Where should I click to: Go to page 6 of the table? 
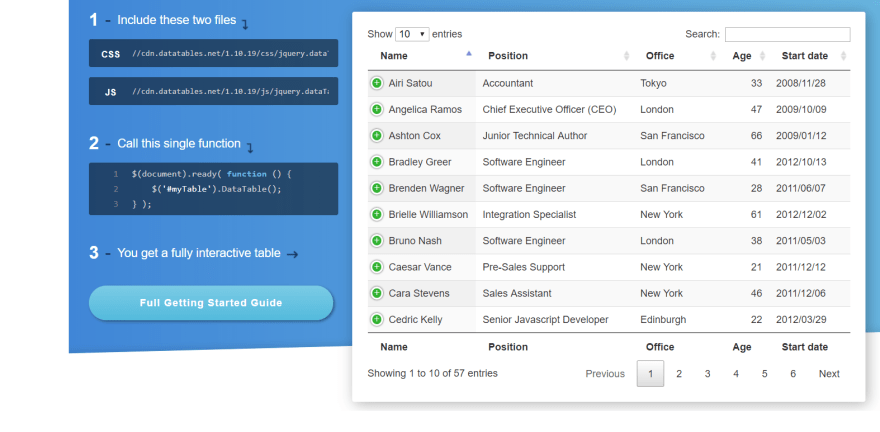click(793, 374)
